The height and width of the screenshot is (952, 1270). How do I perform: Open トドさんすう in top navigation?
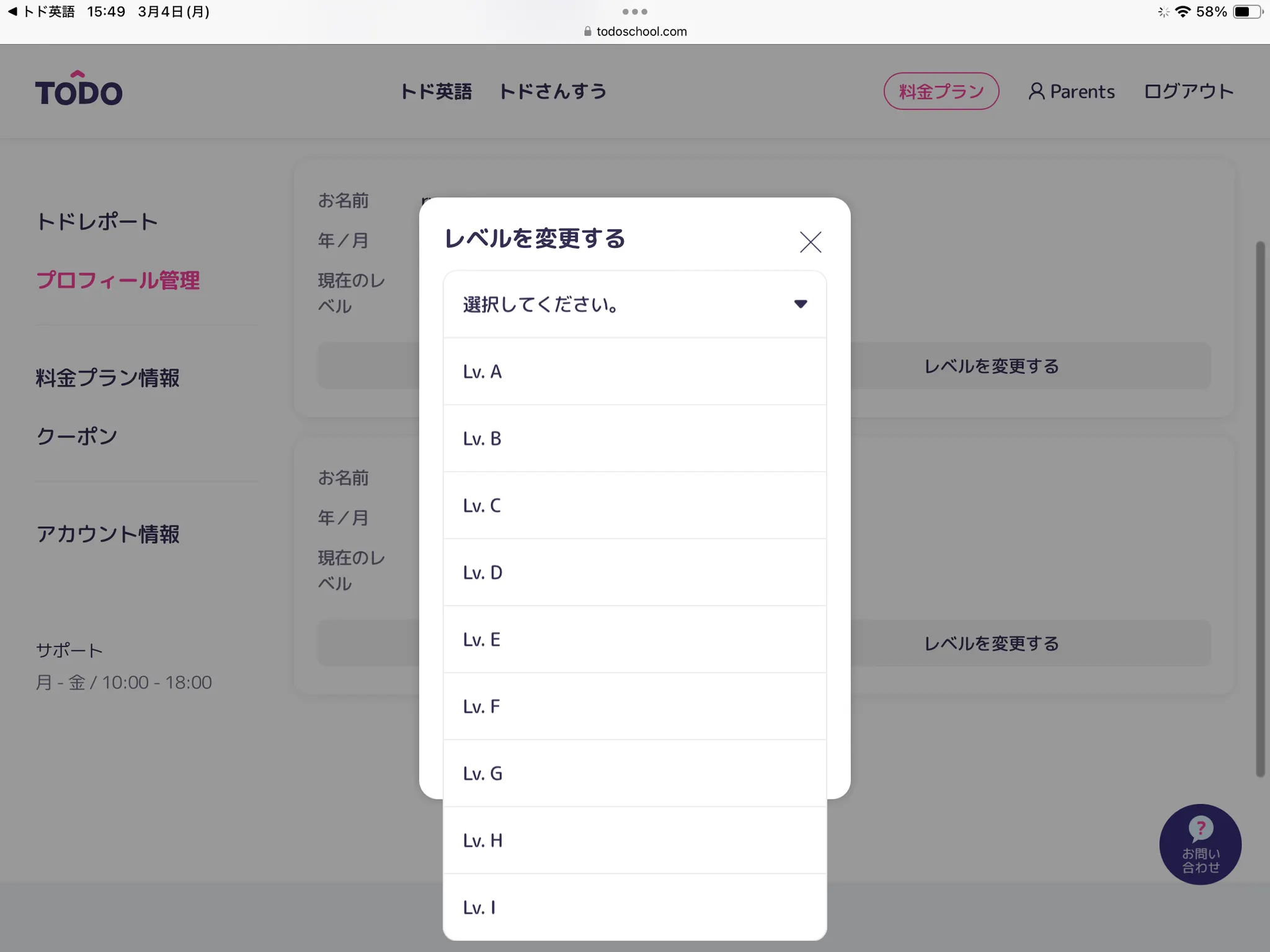click(553, 92)
